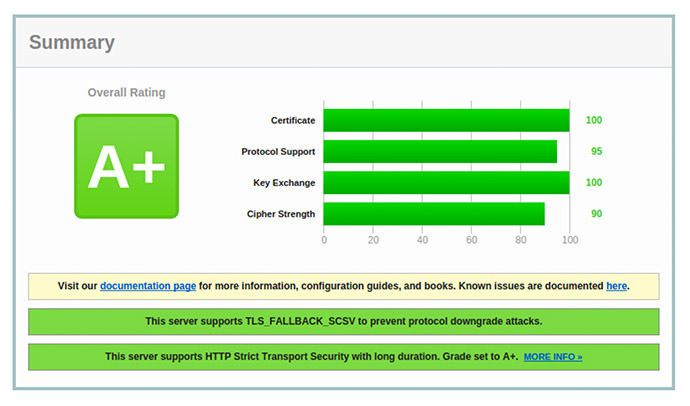Click the HTTP Strict Transport Security banner

pos(344,357)
